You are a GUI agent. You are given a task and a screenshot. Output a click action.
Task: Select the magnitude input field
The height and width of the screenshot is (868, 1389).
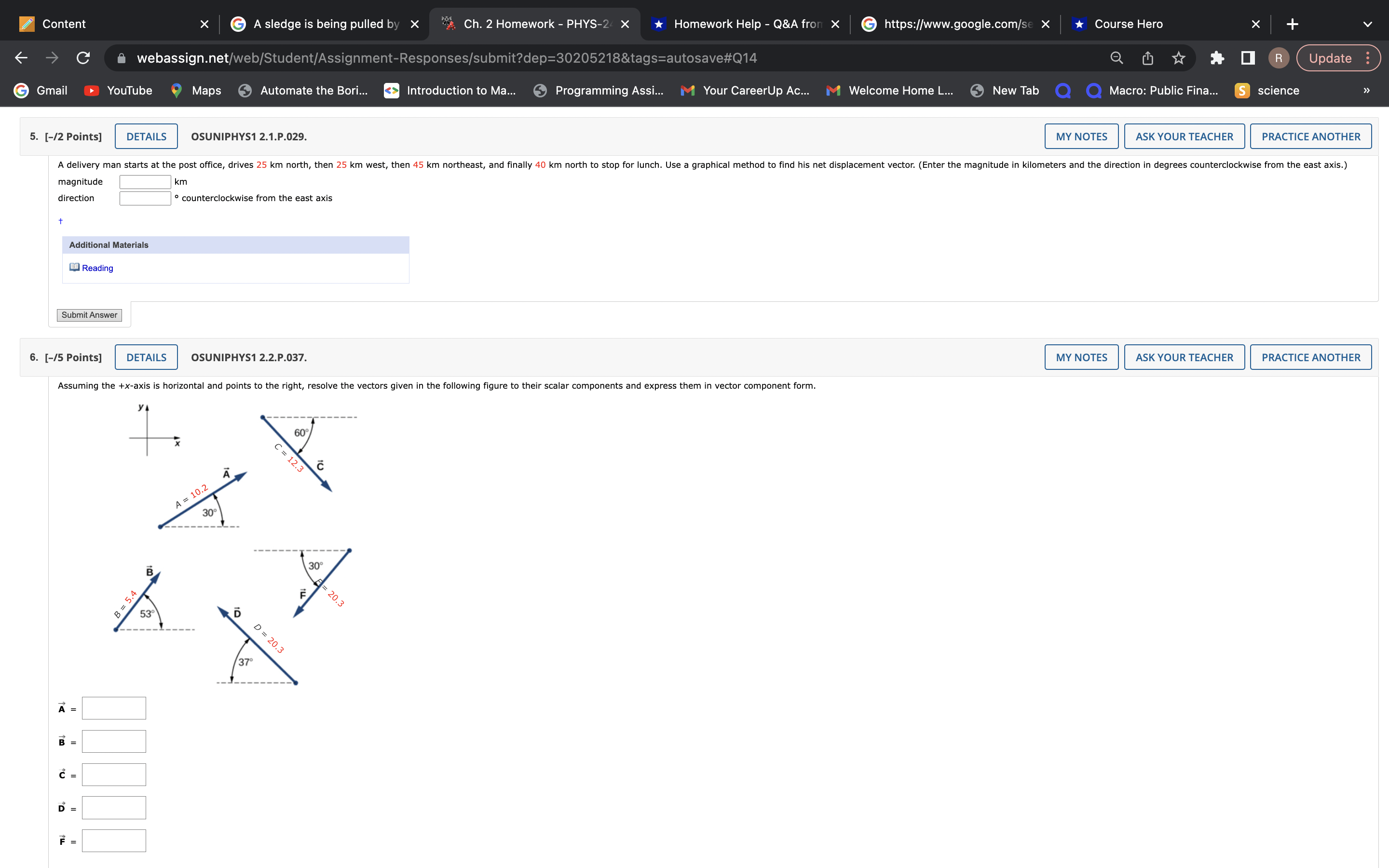(145, 181)
